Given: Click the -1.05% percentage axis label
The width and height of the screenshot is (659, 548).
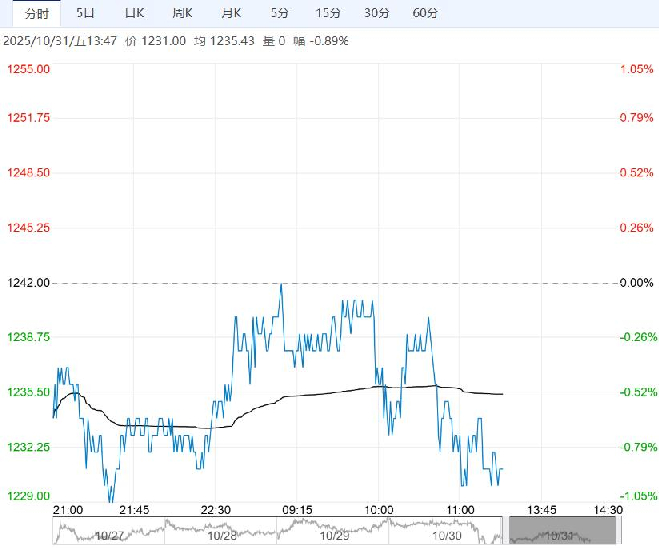Looking at the screenshot, I should click(636, 497).
